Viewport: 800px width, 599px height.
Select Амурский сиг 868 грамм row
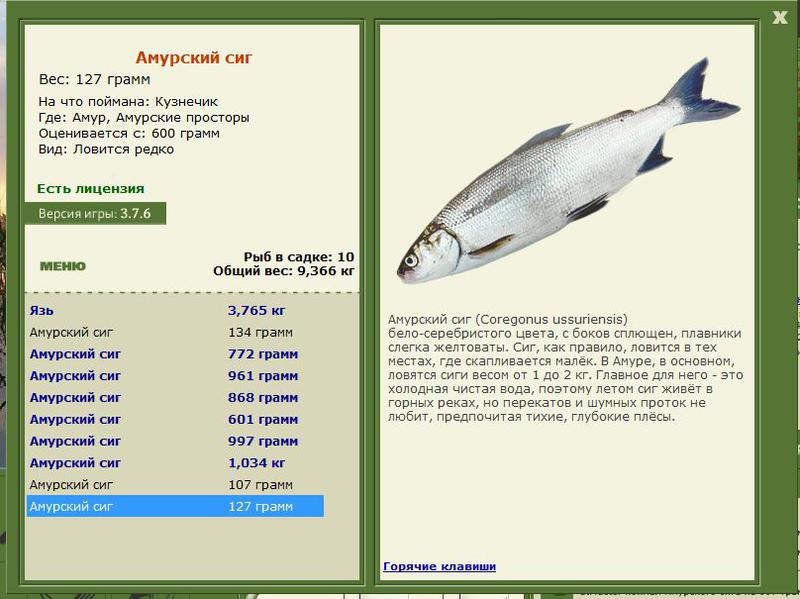175,397
